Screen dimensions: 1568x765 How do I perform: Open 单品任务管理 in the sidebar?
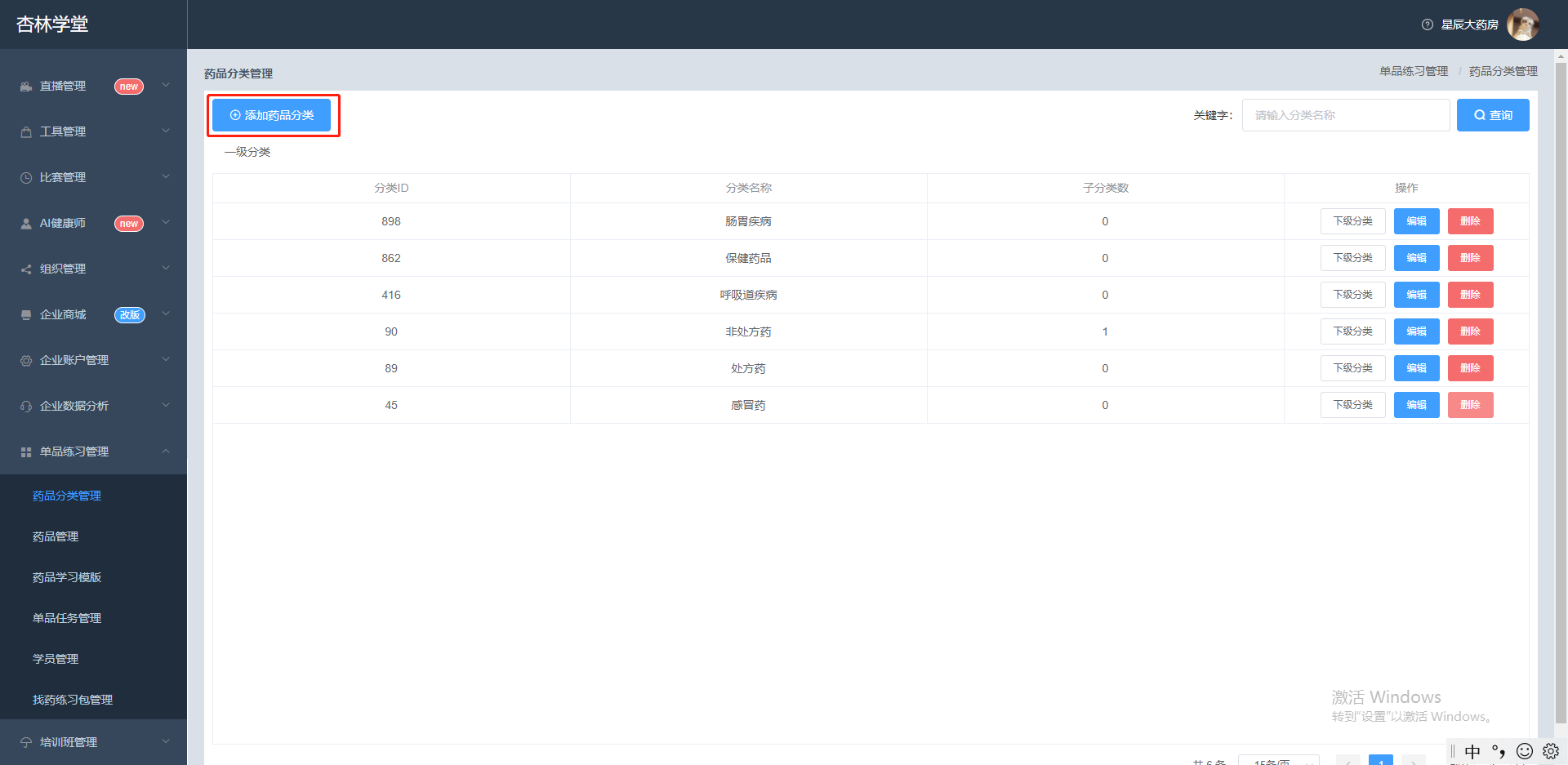pos(67,618)
